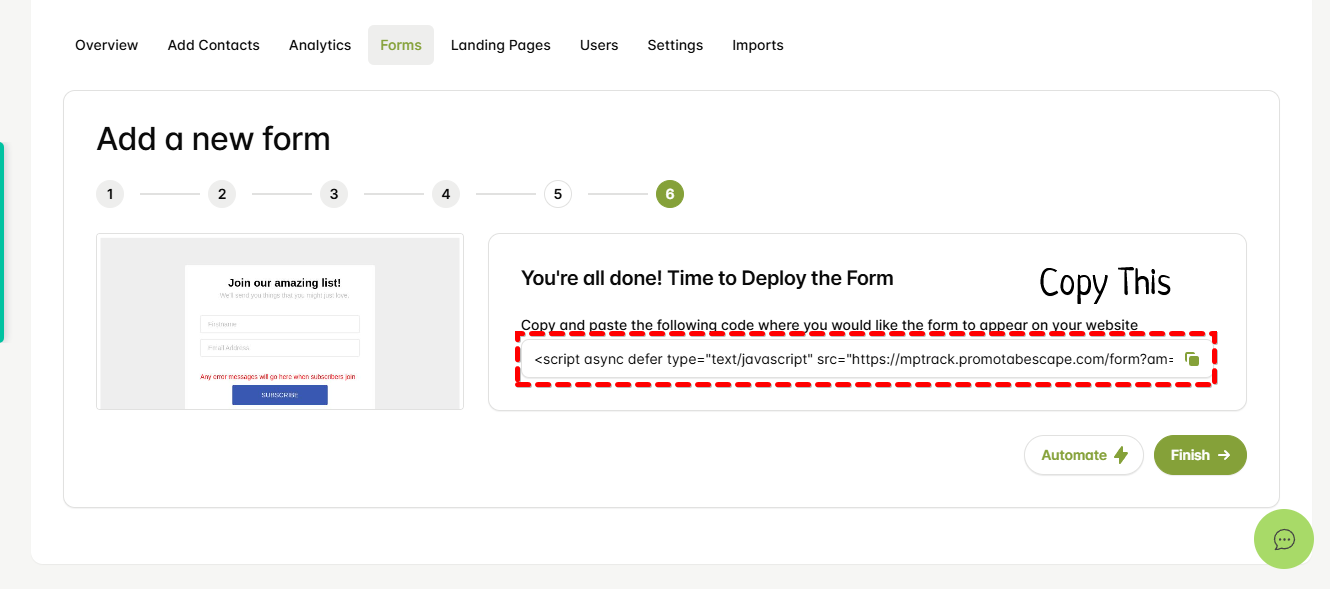Click the Automate button with the lightning icon
The width and height of the screenshot is (1330, 589).
tap(1083, 455)
